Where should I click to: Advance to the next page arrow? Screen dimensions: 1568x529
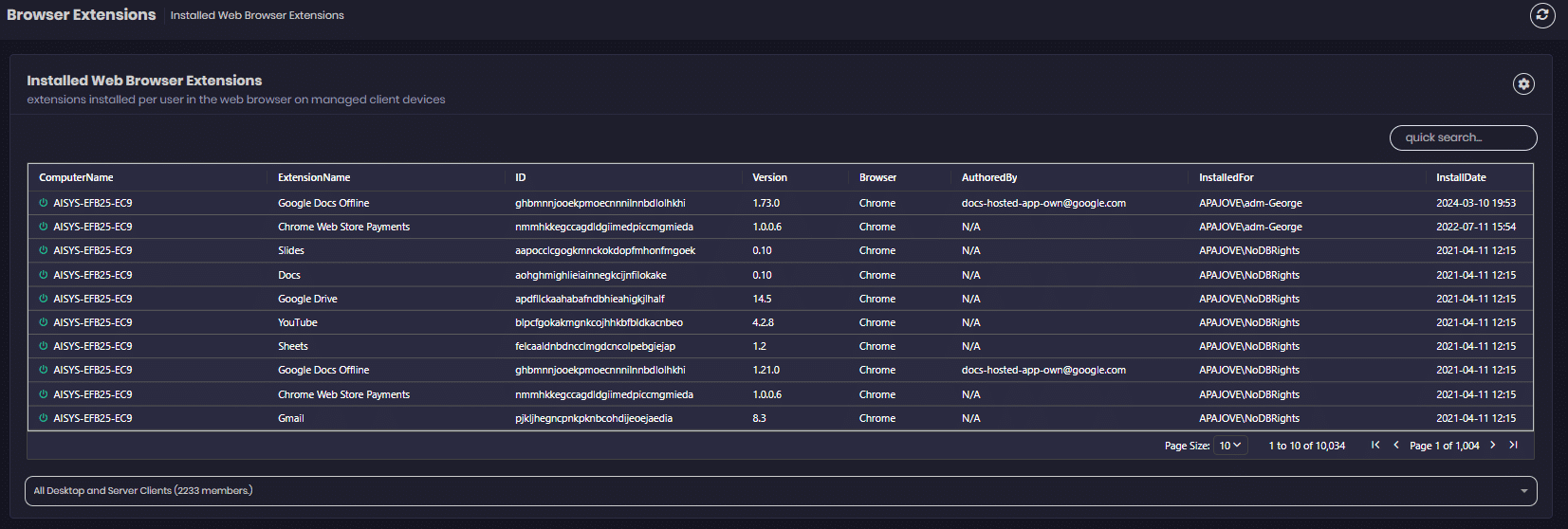click(1493, 446)
